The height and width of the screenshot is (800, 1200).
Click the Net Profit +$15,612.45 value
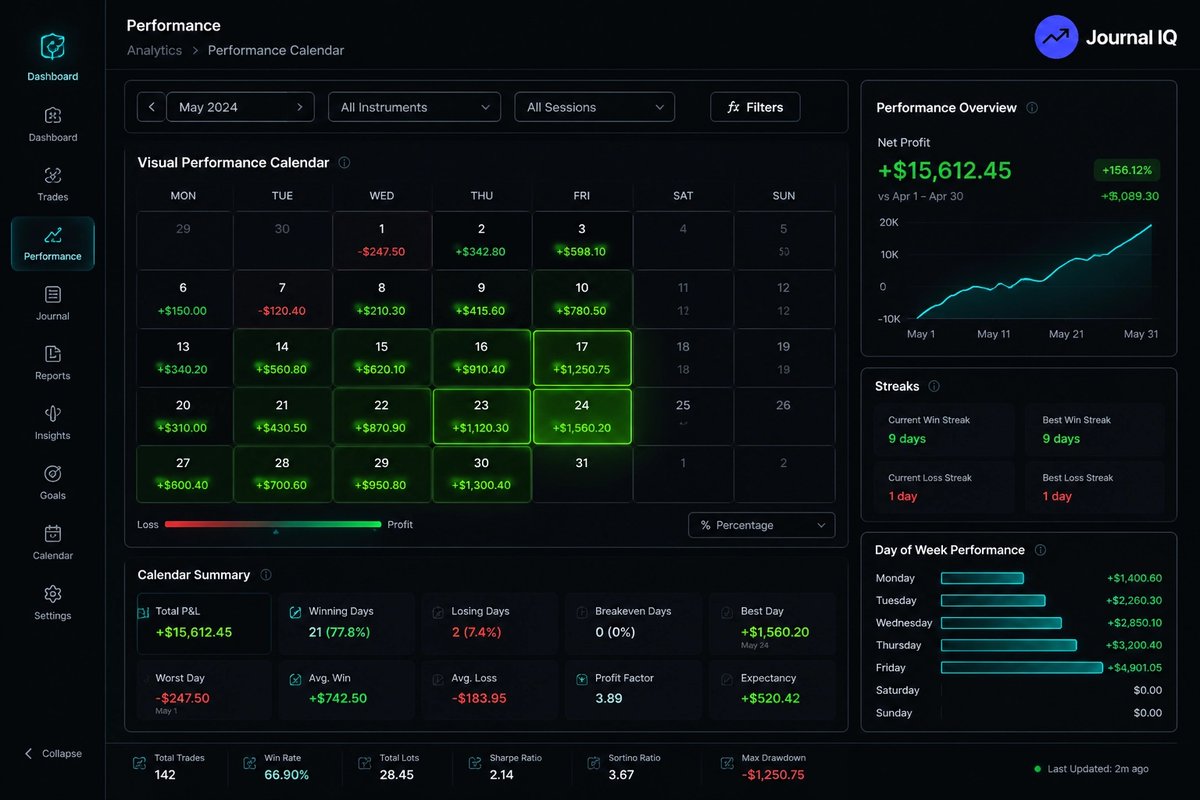pyautogui.click(x=944, y=171)
